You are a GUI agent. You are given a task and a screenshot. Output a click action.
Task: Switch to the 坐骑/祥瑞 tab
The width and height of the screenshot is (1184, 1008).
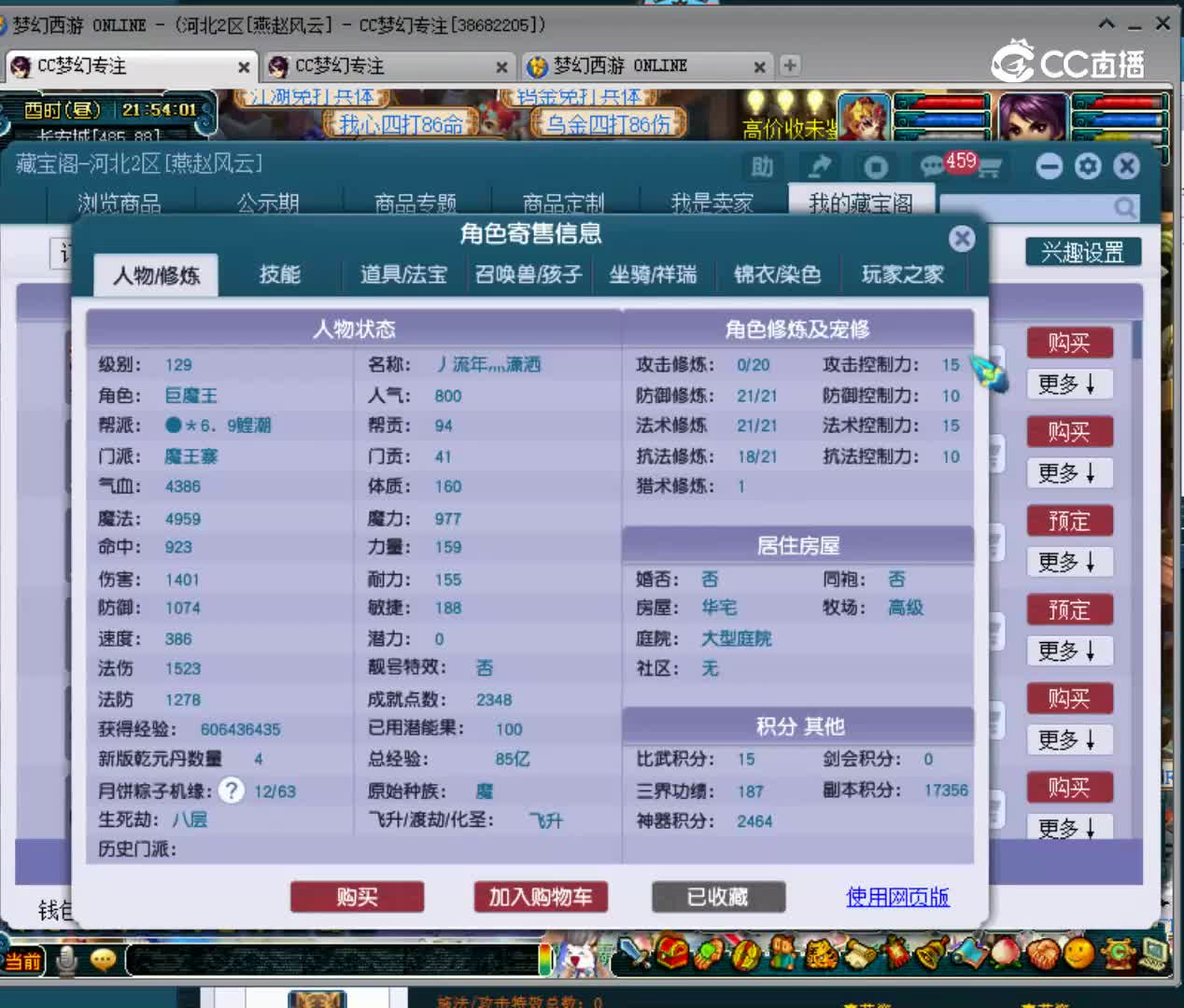pyautogui.click(x=653, y=274)
